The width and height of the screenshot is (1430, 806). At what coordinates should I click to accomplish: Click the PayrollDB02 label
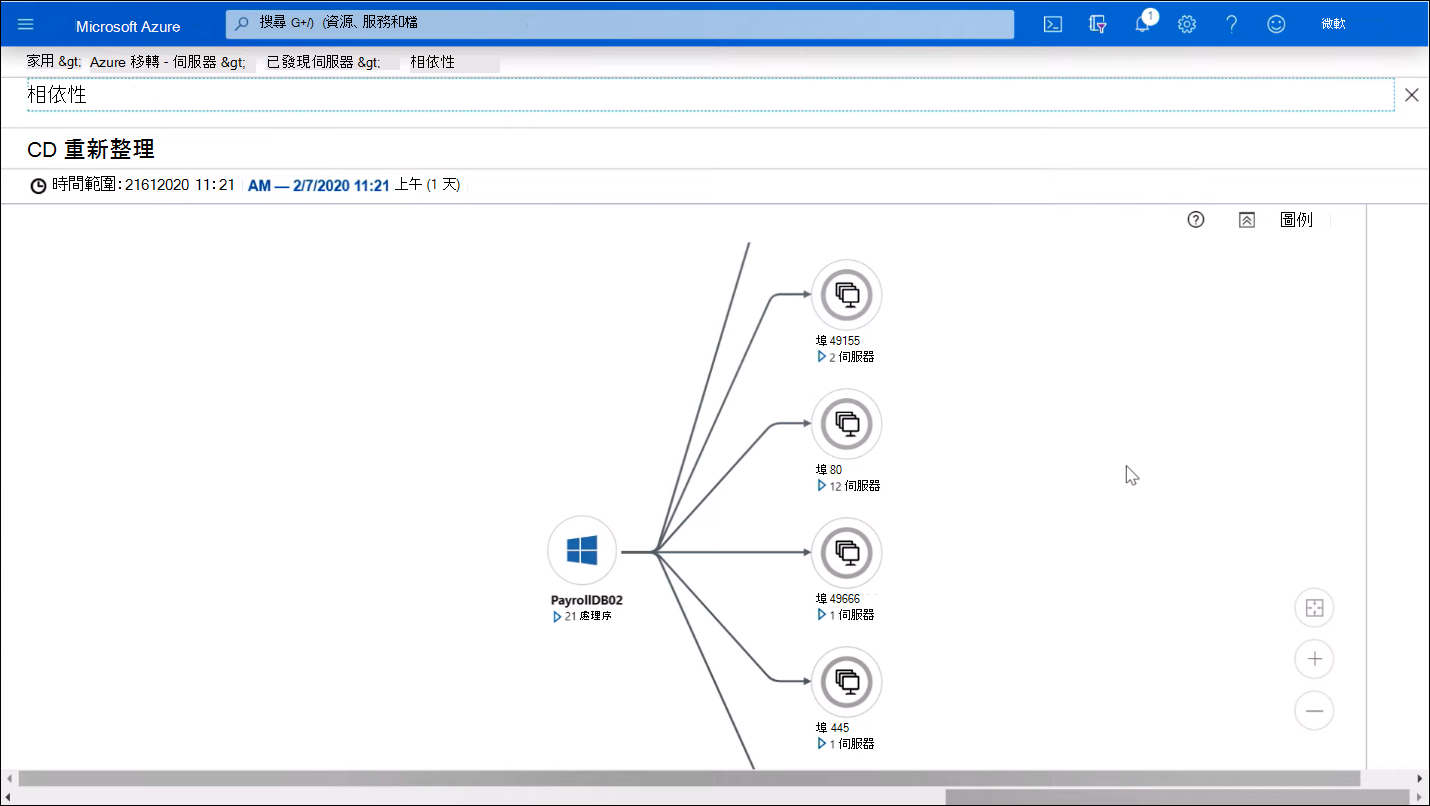pyautogui.click(x=587, y=601)
